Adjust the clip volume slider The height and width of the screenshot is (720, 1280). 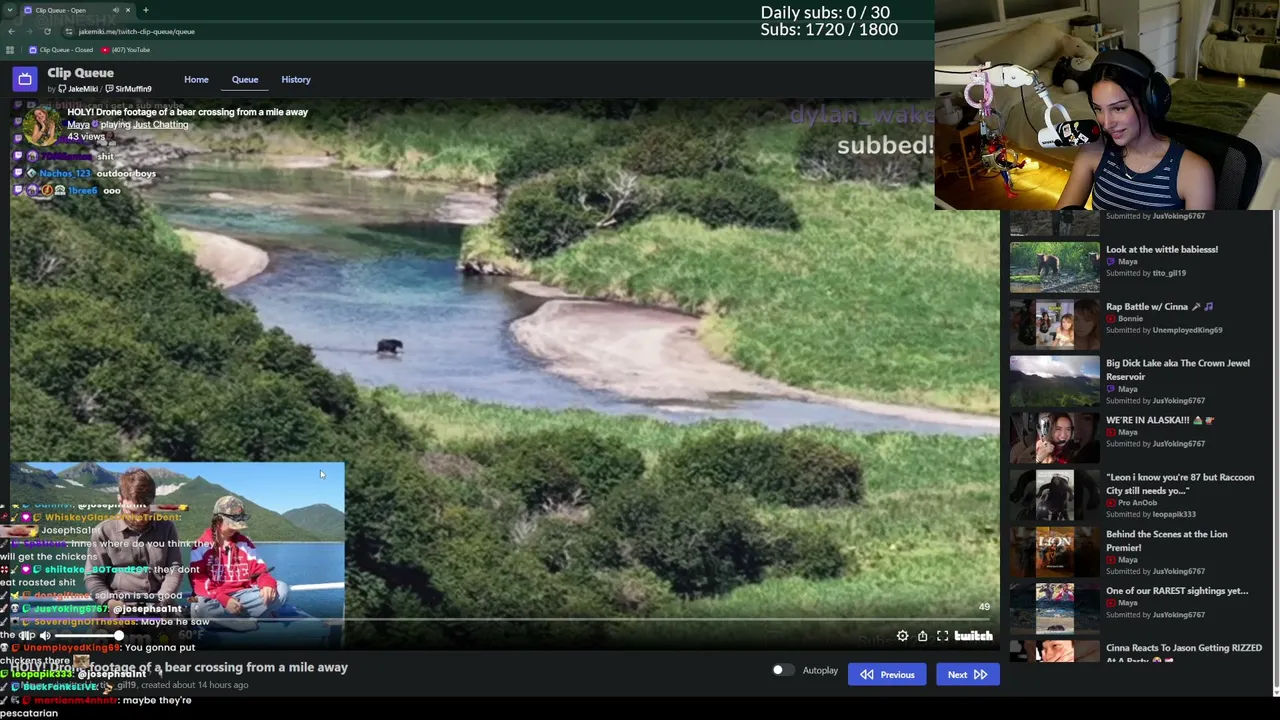click(87, 636)
